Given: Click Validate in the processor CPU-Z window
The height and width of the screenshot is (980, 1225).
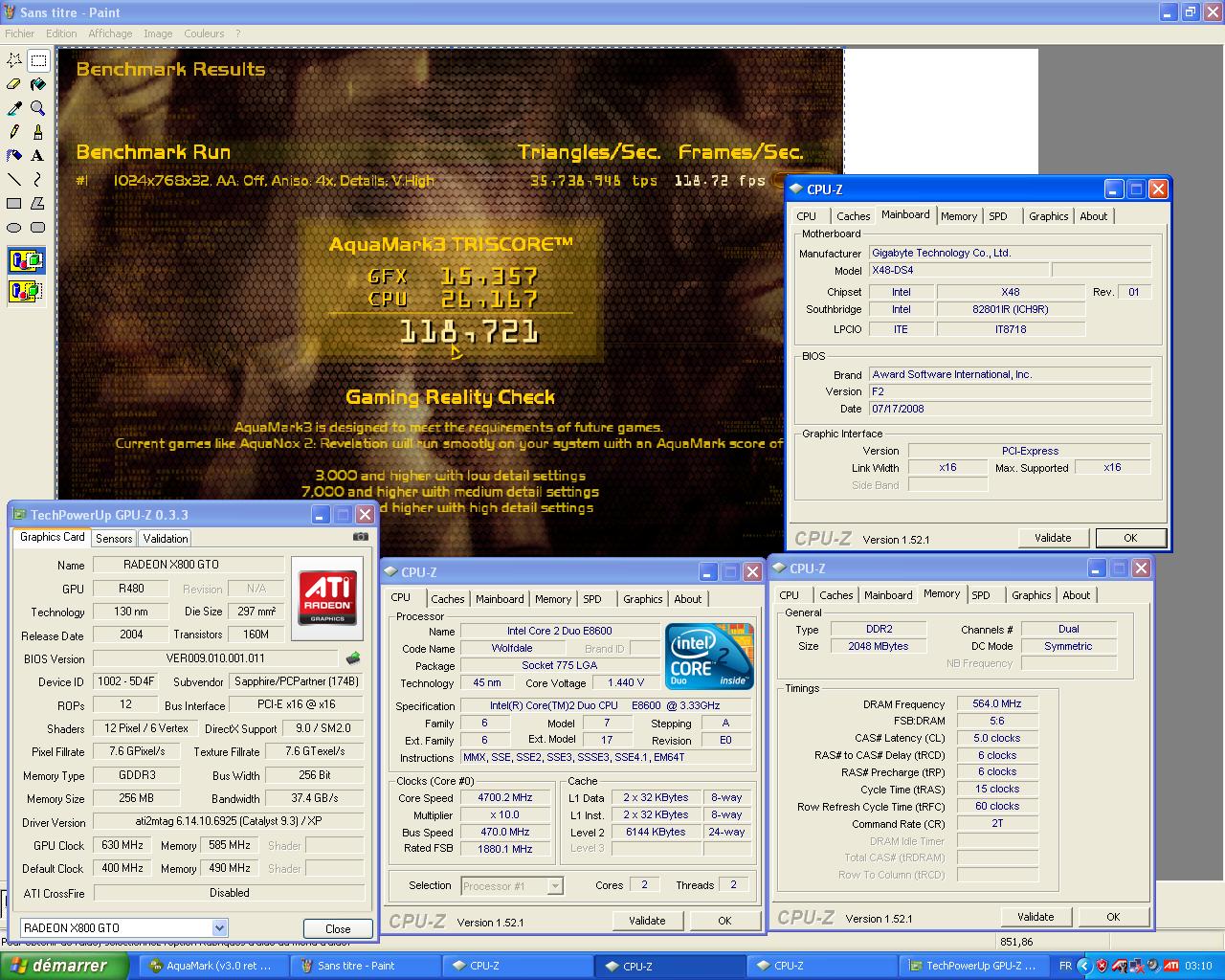Looking at the screenshot, I should tap(647, 921).
